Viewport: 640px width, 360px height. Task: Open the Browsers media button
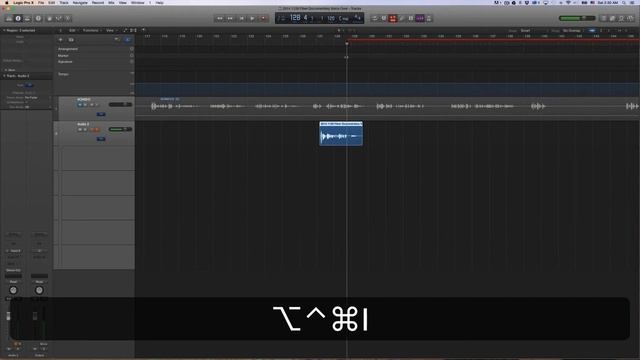click(x=631, y=18)
